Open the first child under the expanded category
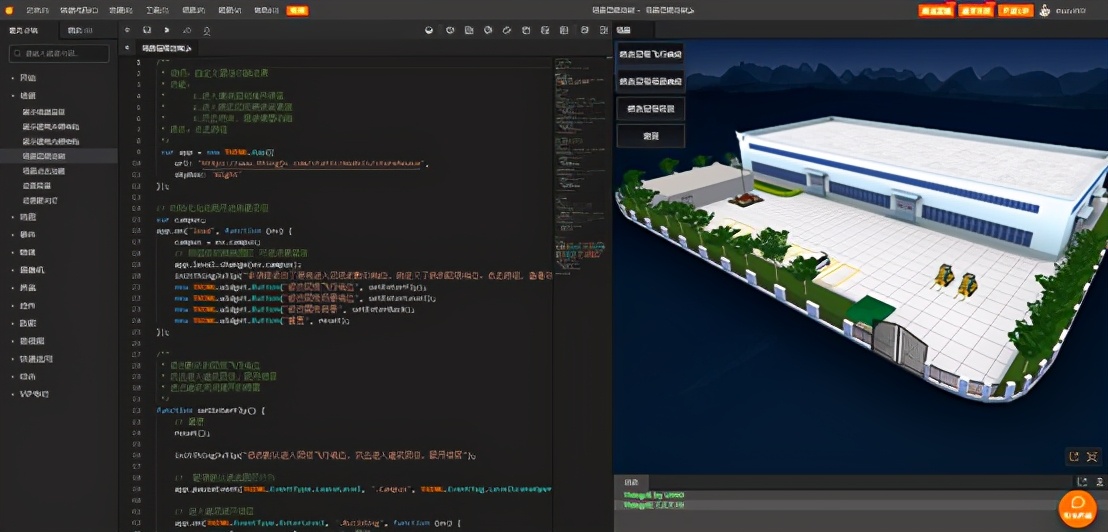The width and height of the screenshot is (1108, 532). tap(44, 112)
